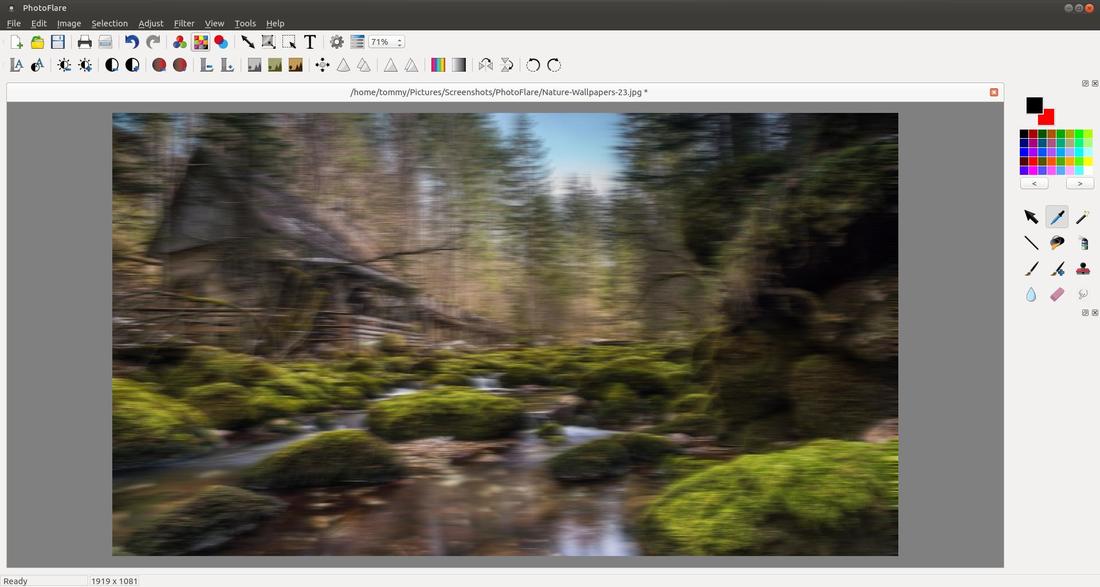The width and height of the screenshot is (1100, 587).
Task: Print the image with the printer icon
Action: pyautogui.click(x=85, y=42)
